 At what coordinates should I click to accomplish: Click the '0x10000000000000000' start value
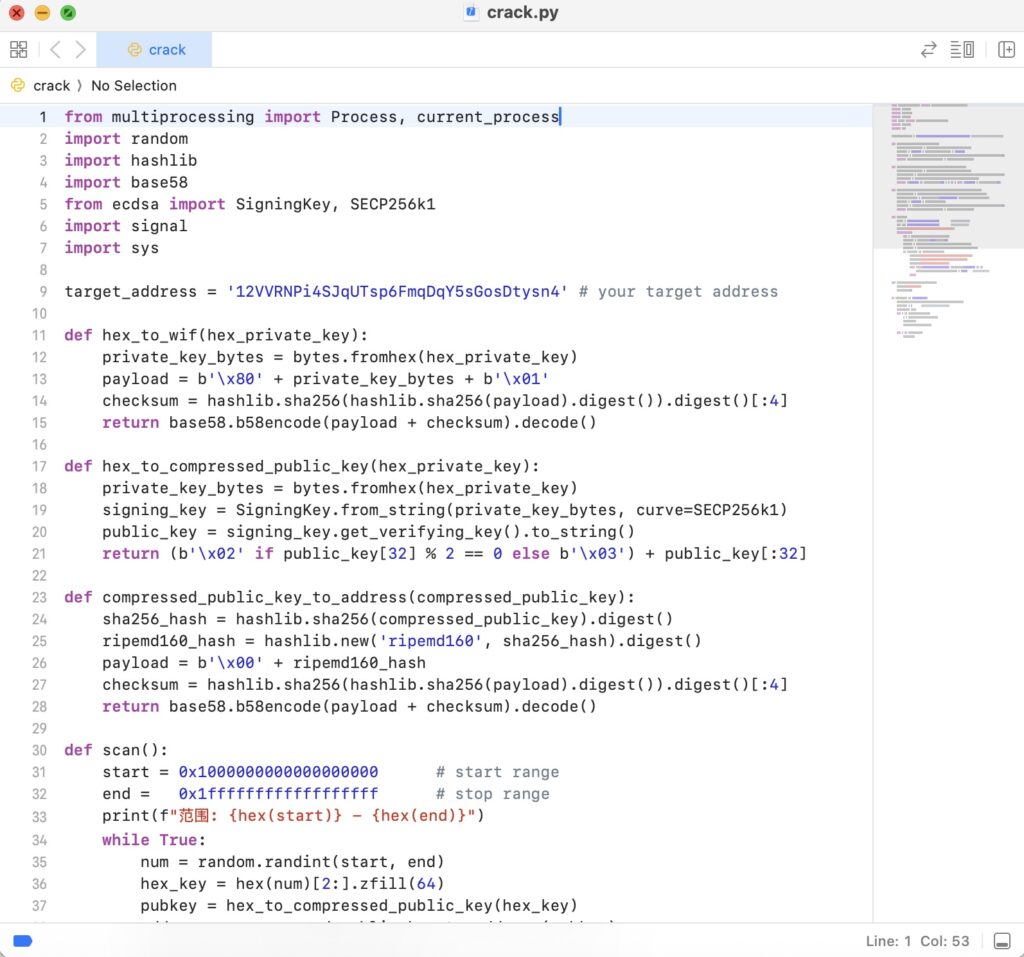tap(278, 772)
